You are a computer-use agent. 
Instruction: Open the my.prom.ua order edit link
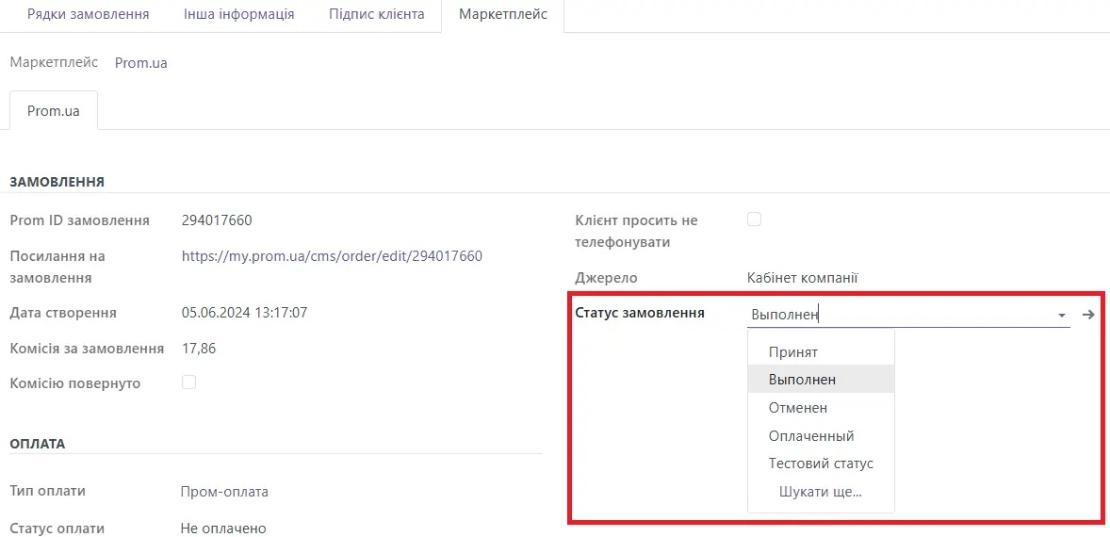(x=332, y=256)
